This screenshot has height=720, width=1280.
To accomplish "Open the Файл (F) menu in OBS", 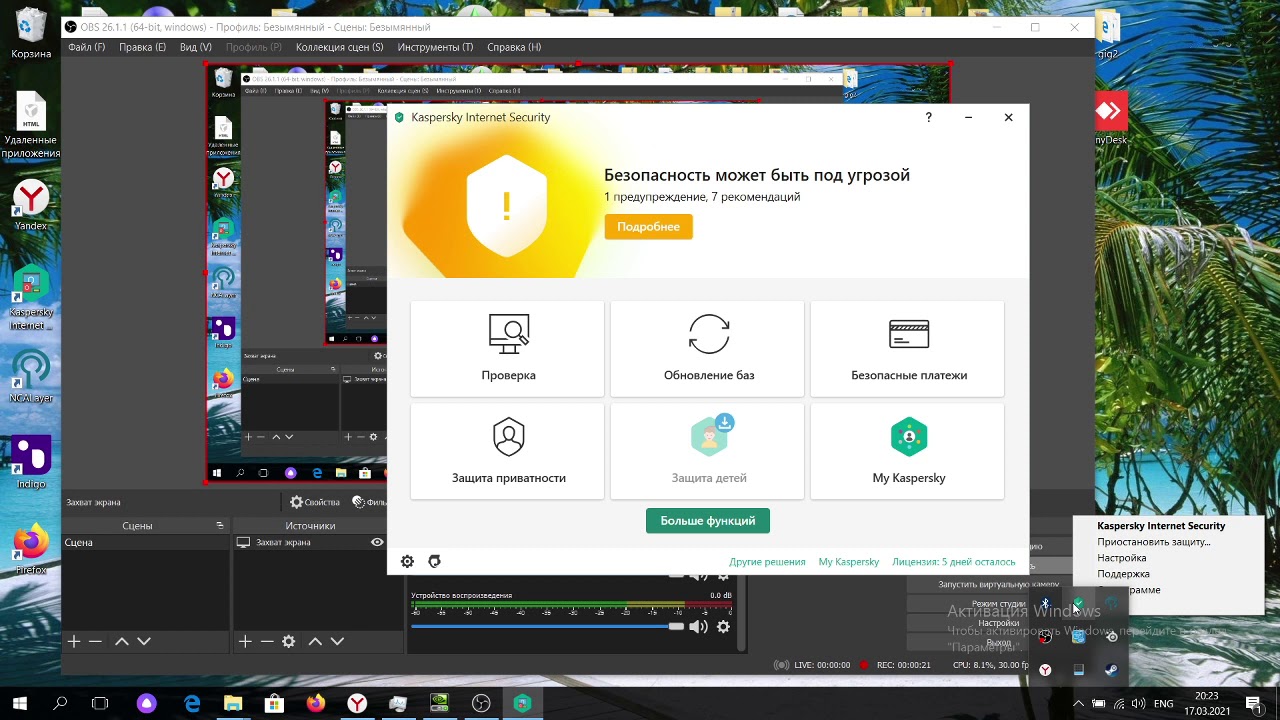I will coord(86,47).
